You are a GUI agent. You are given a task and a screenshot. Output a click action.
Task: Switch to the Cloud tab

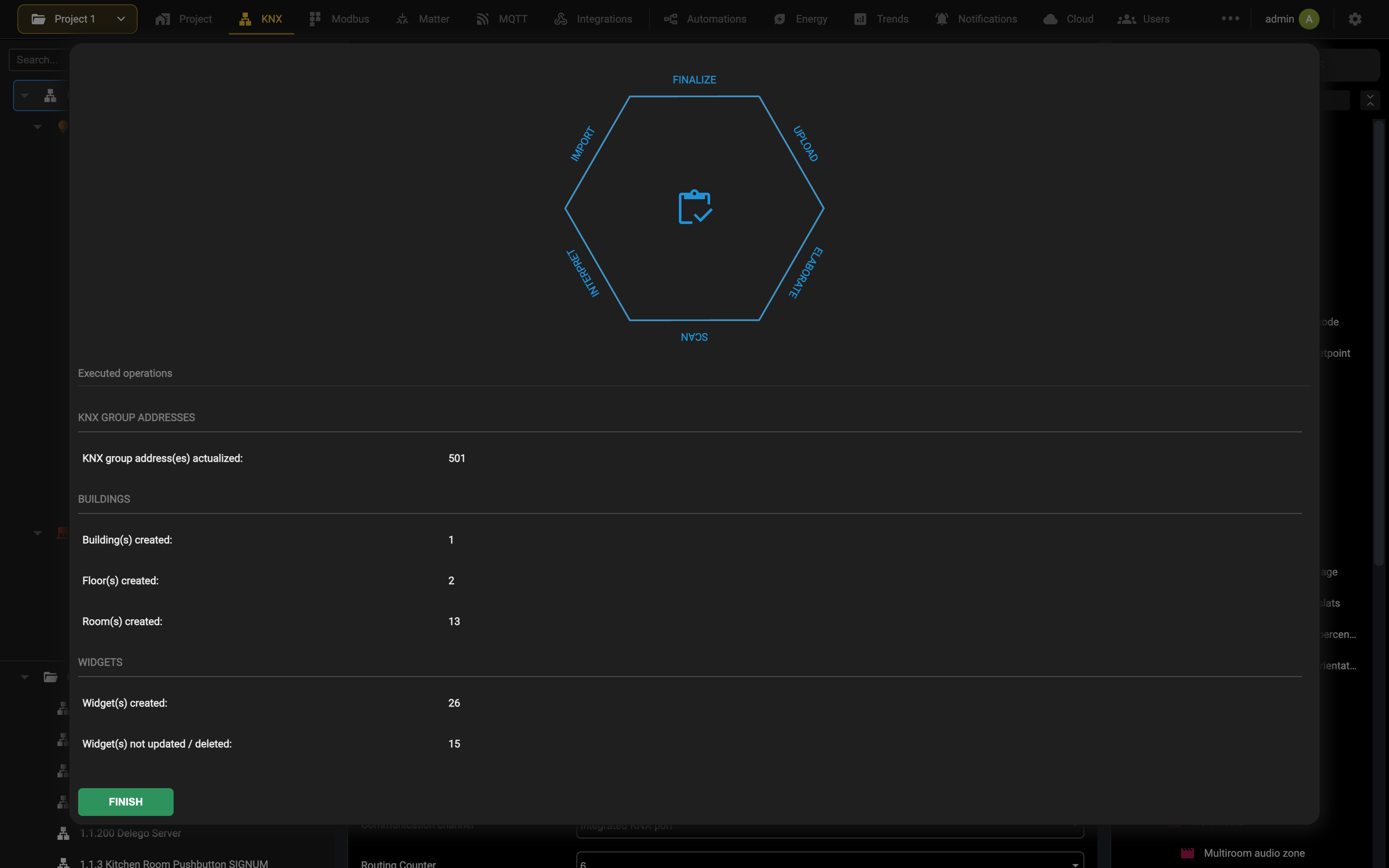coord(1069,19)
